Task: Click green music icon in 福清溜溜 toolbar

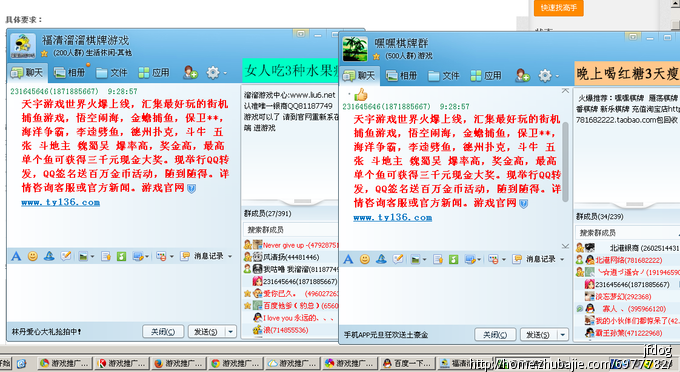Action: click(x=121, y=257)
